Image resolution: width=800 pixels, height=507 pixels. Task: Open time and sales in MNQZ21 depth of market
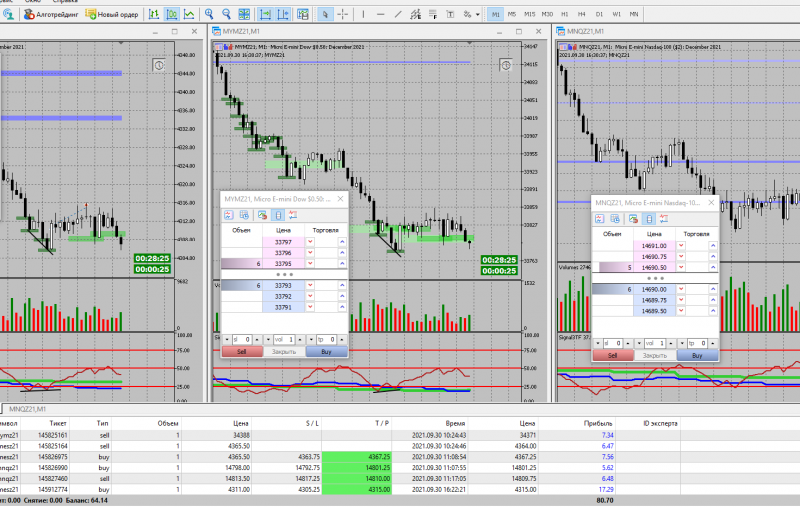pyautogui.click(x=615, y=219)
